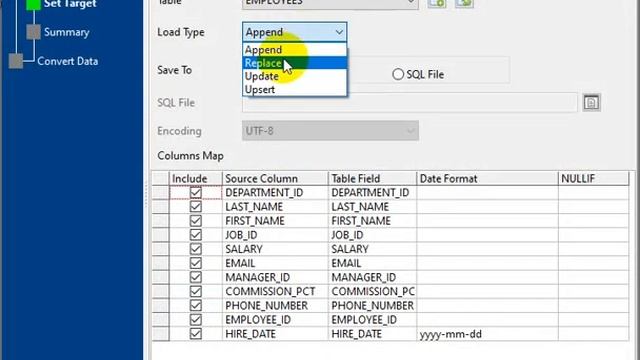Select the COMMISSION_PCT source column cell

(x=275, y=291)
